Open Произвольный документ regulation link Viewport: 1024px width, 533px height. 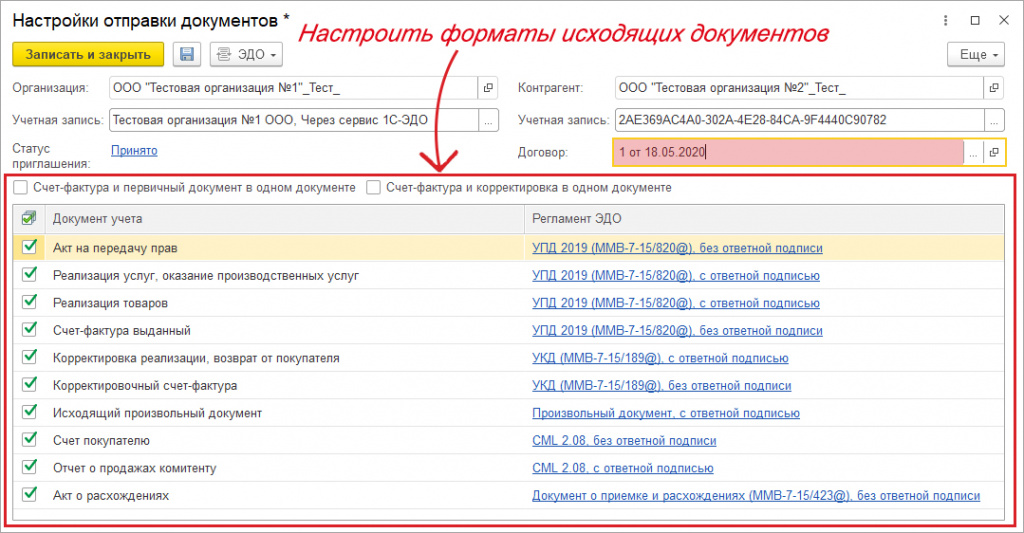coord(666,413)
